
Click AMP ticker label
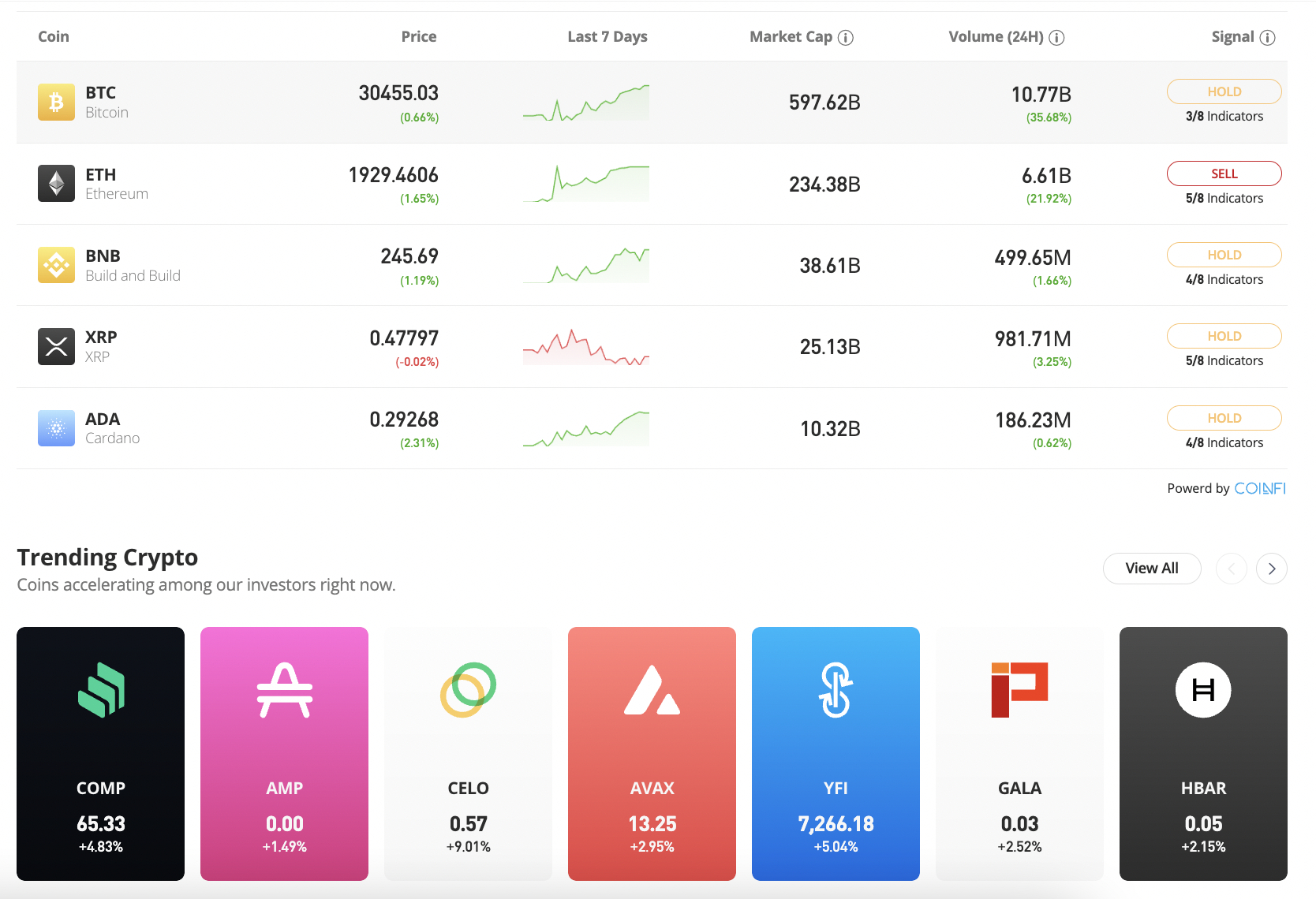tap(285, 789)
